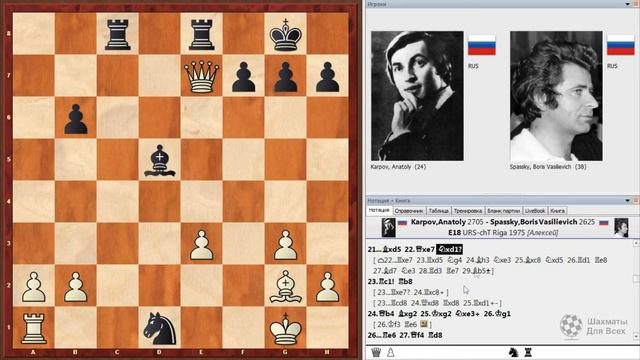
Task: Jump to main line move Rd8
Action: 435,335
